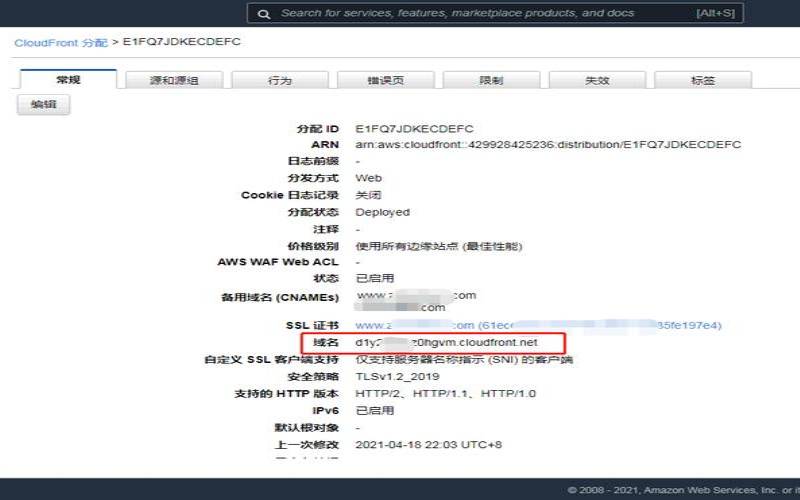
Task: Switch to the 源和源组 tab
Action: [x=174, y=80]
